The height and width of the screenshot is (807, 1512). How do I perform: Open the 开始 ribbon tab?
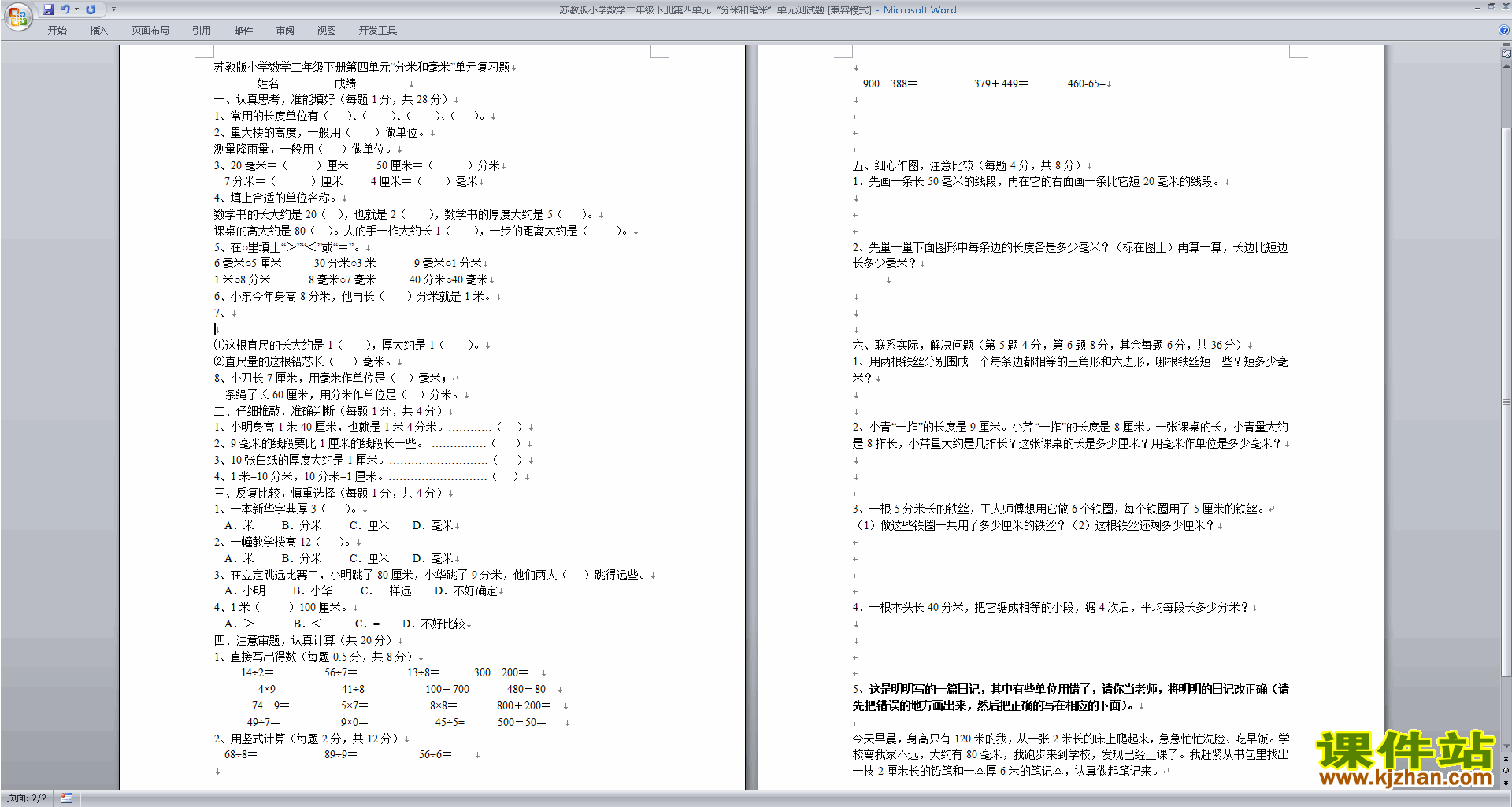(x=57, y=31)
